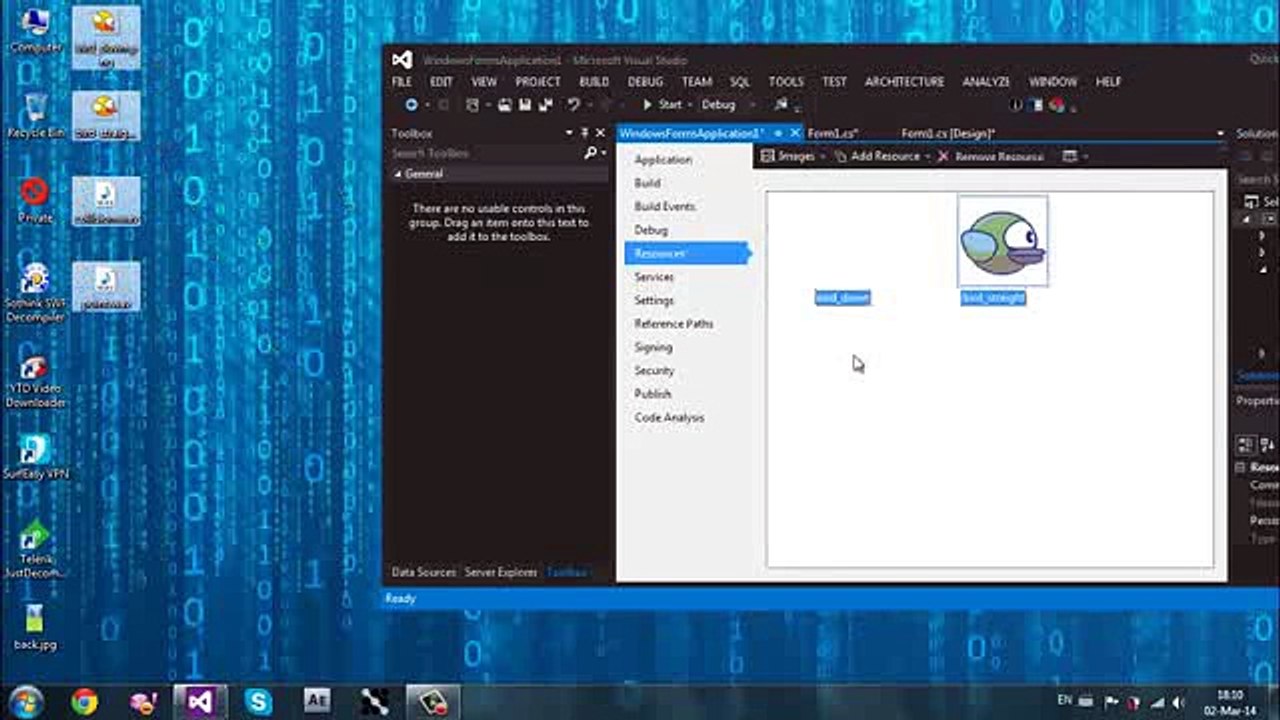Click the Navigate Backward toolbar button
Image resolution: width=1280 pixels, height=720 pixels.
[x=411, y=104]
